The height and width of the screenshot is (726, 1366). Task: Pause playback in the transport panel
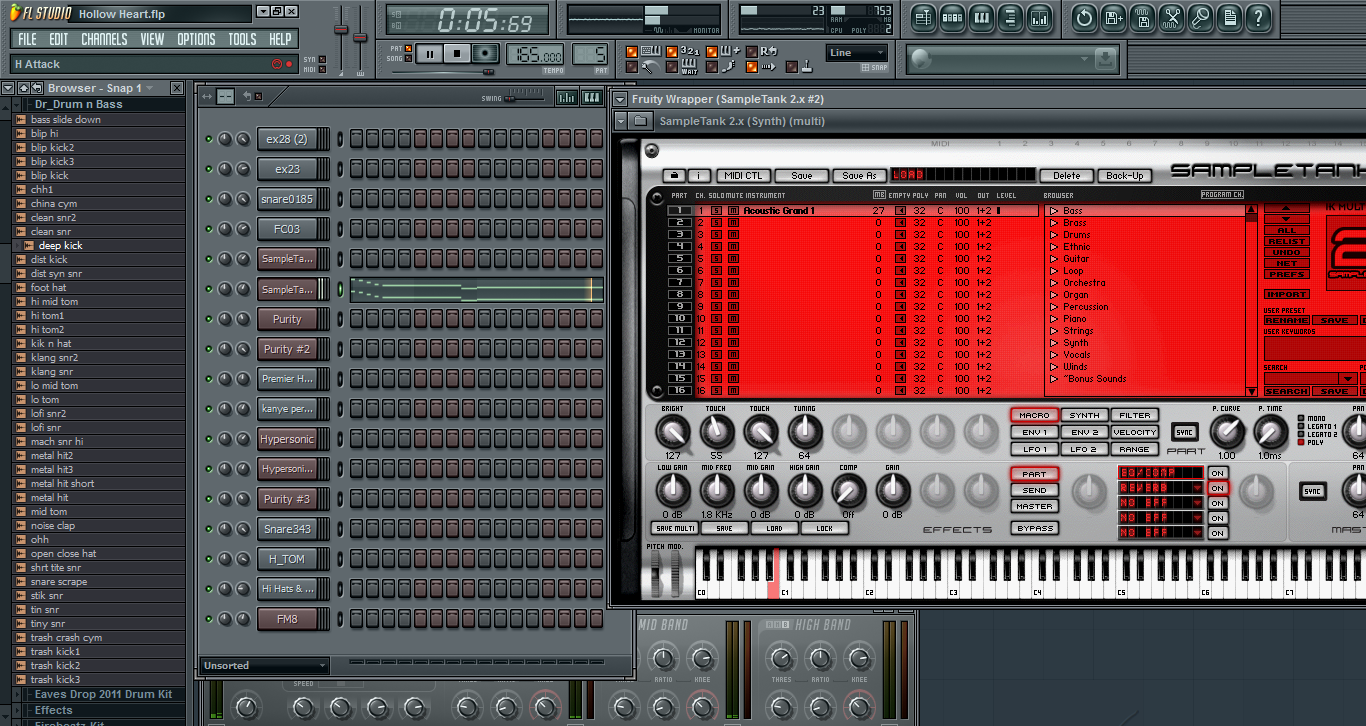tap(430, 54)
